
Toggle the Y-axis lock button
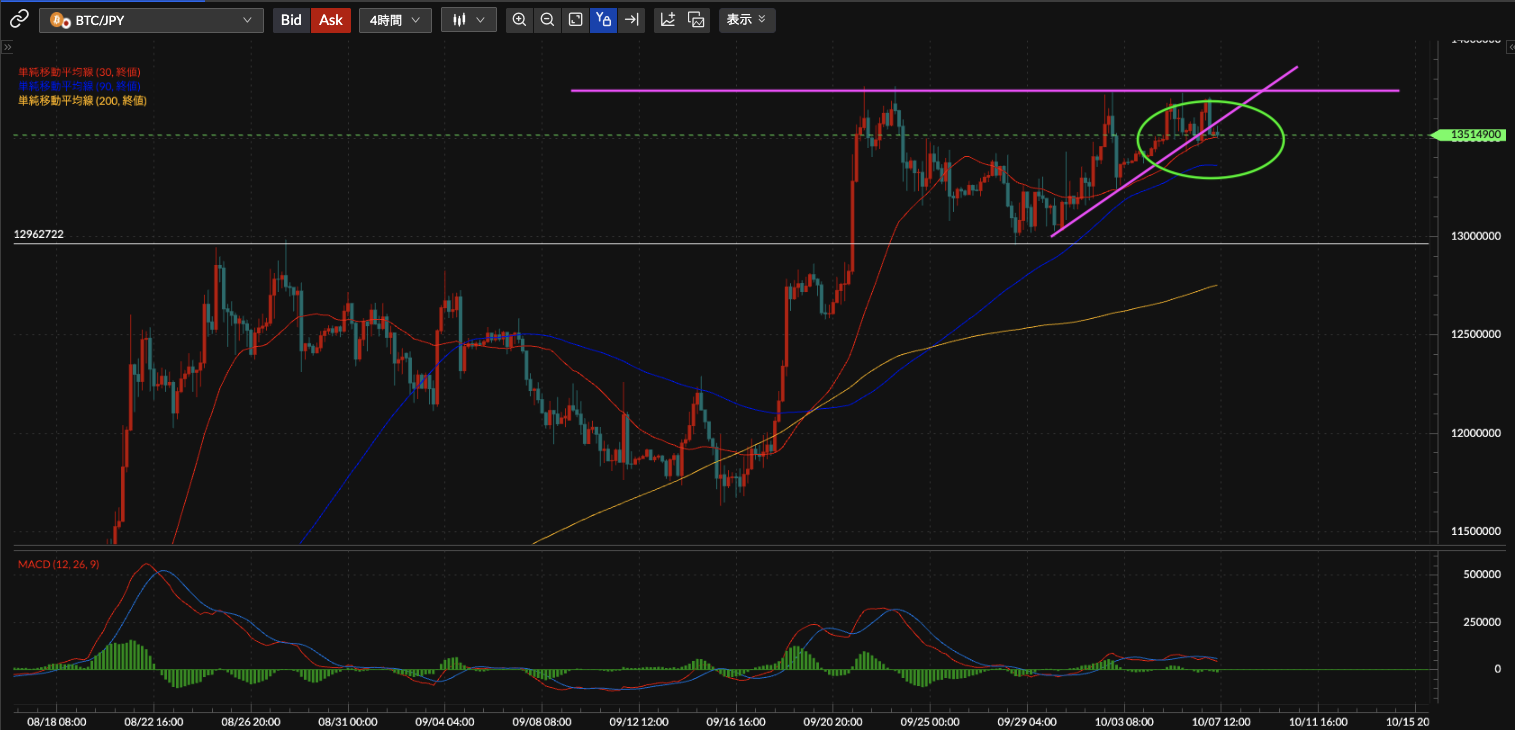click(603, 20)
